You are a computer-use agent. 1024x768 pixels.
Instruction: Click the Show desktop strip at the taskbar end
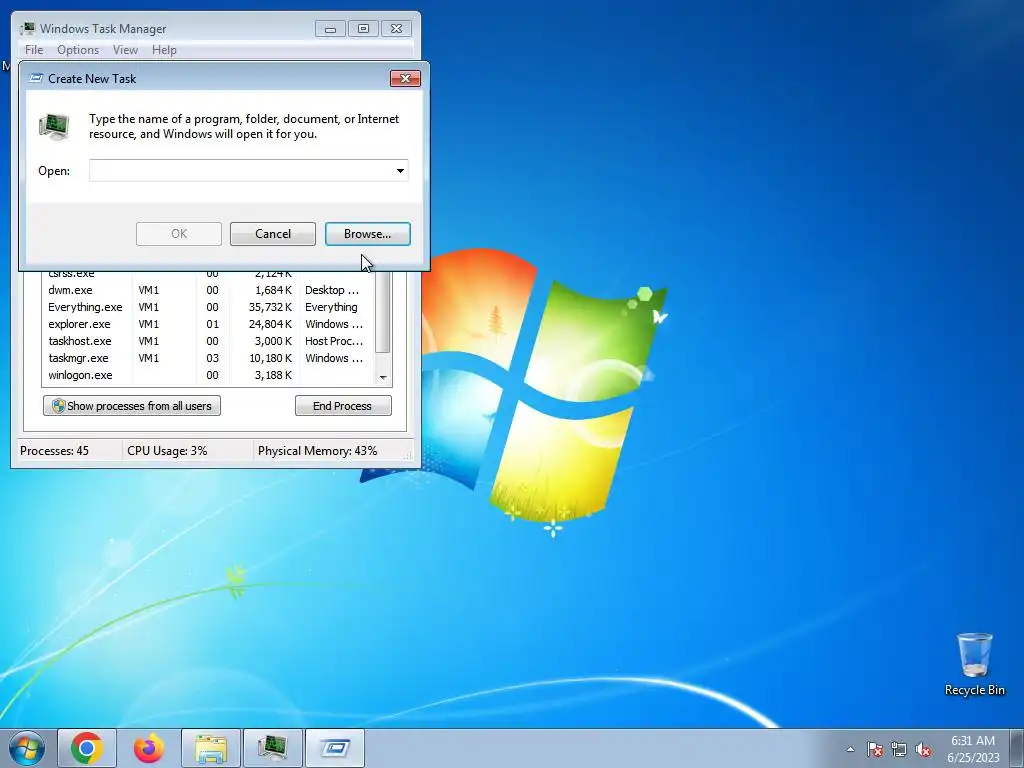point(1017,748)
